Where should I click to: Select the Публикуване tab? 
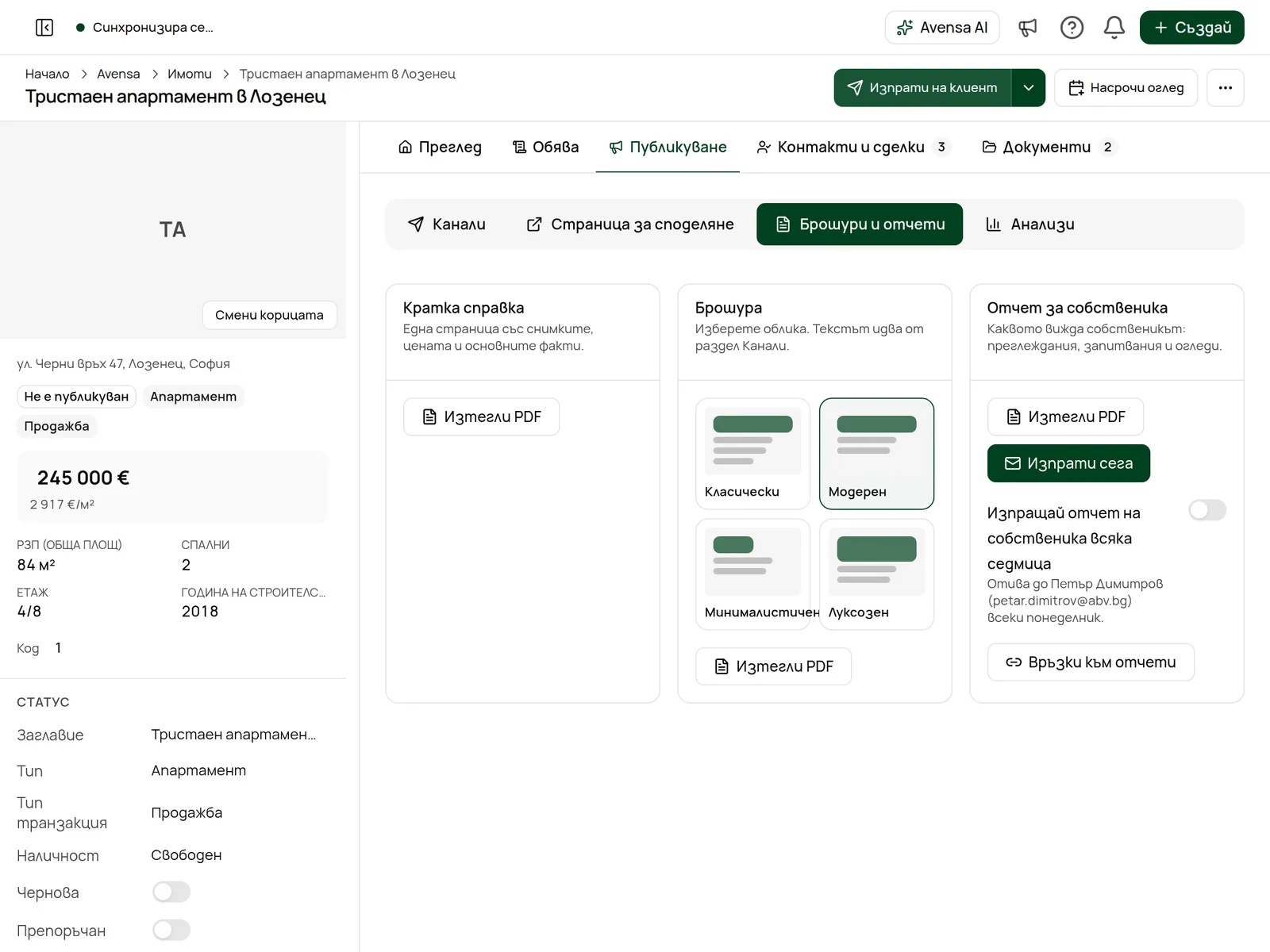(668, 147)
